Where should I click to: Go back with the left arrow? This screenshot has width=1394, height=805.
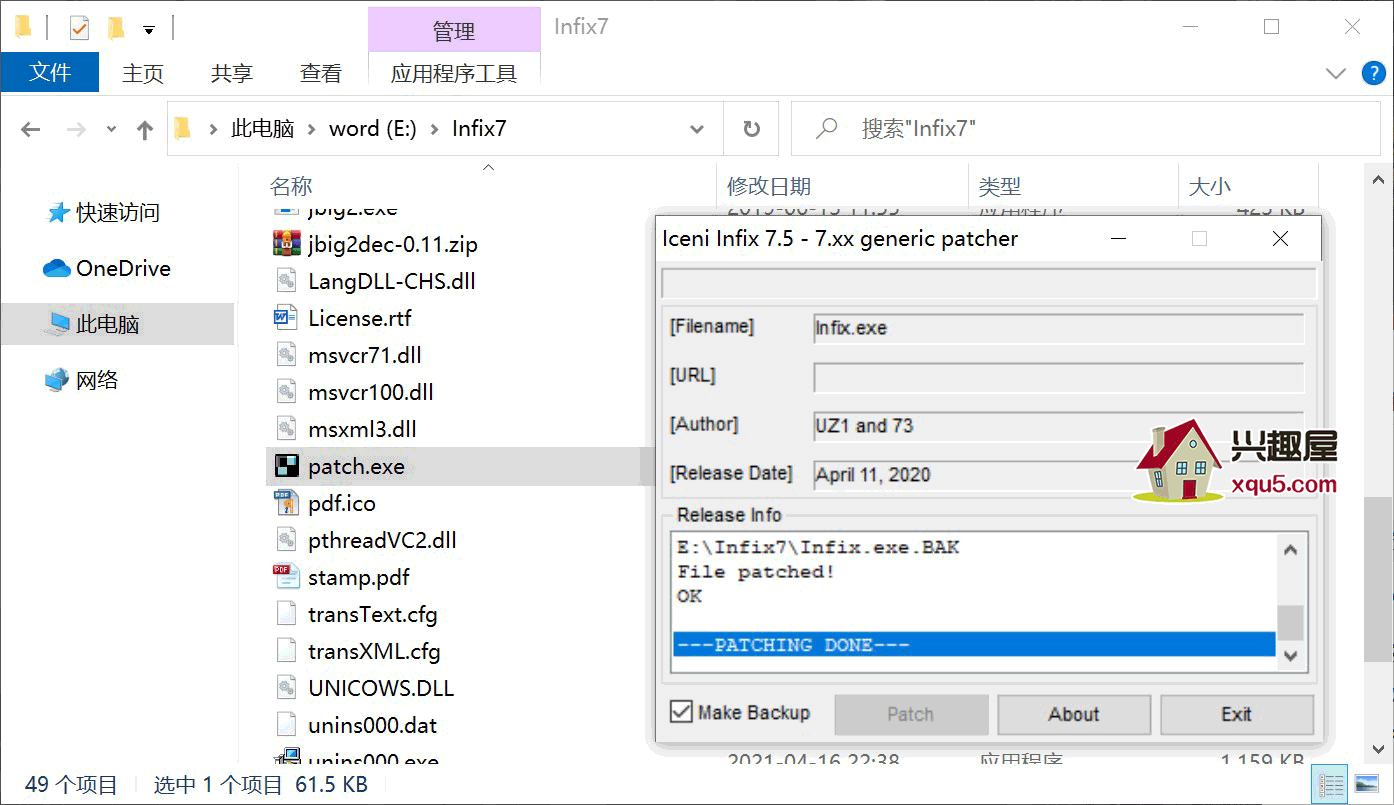[x=31, y=129]
